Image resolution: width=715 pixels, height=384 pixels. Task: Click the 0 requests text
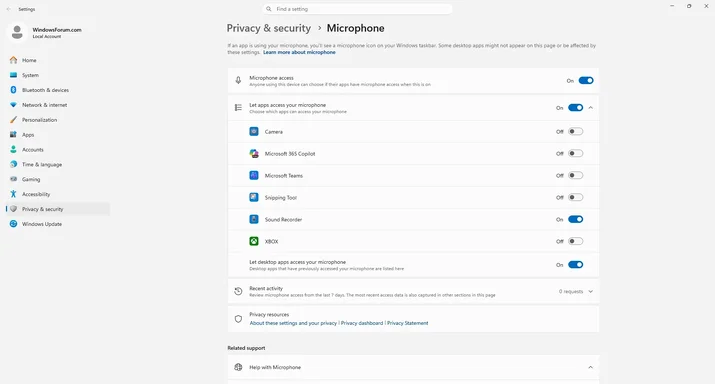click(x=571, y=291)
